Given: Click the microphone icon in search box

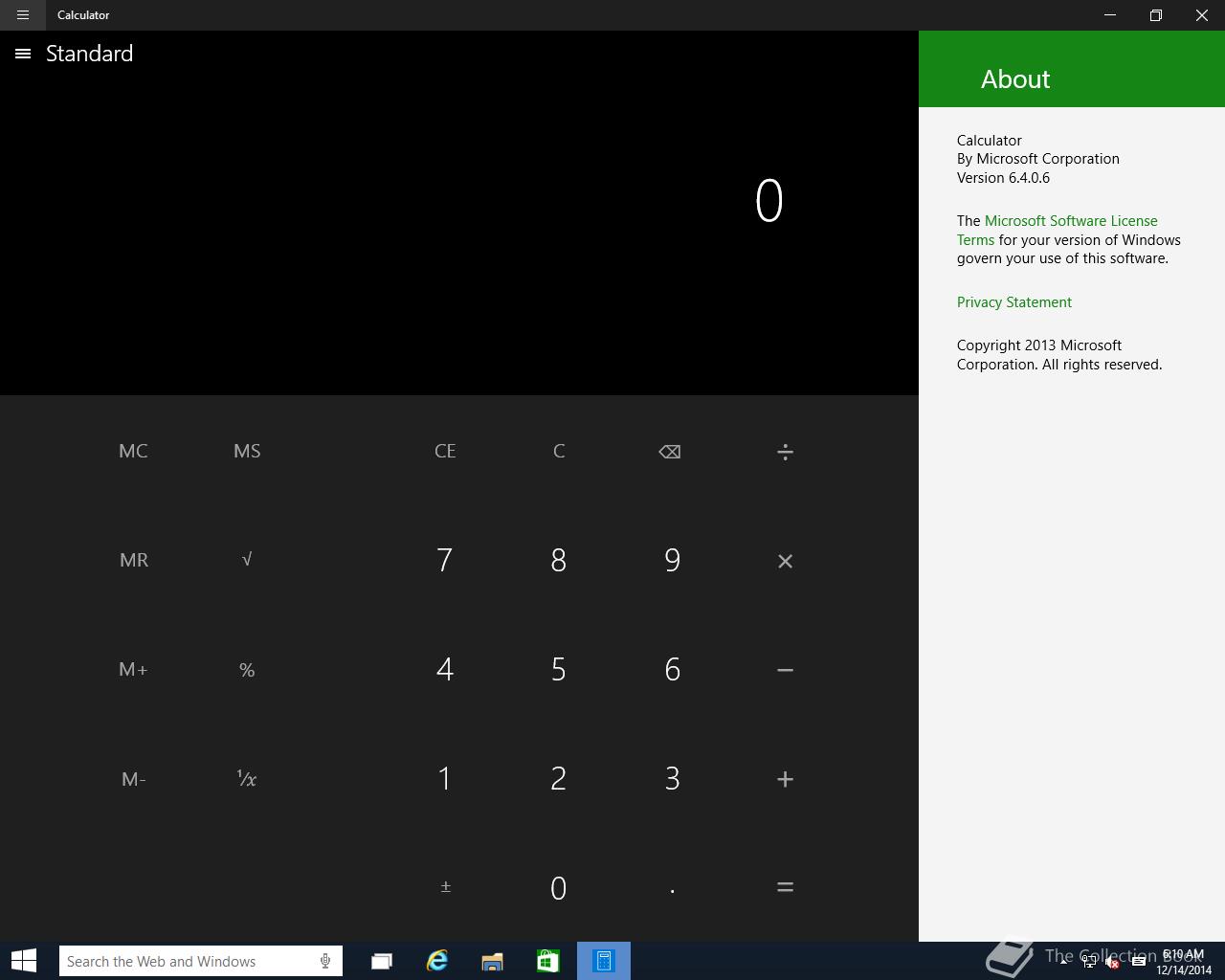Looking at the screenshot, I should coord(325,961).
